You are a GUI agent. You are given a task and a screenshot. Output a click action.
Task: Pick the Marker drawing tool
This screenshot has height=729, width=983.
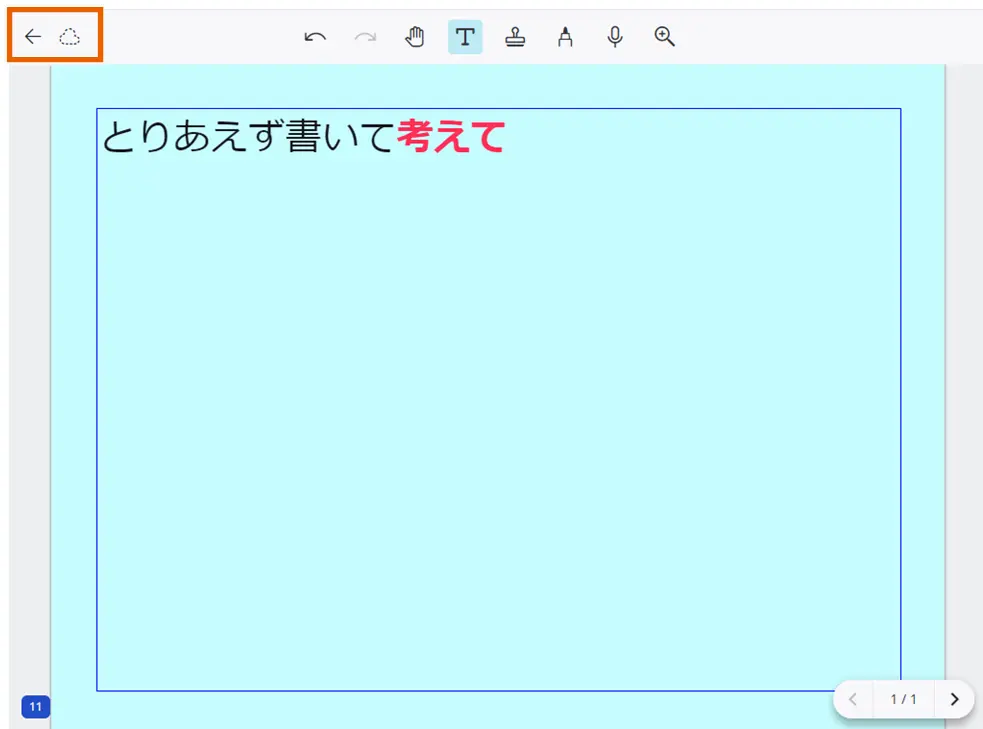(x=565, y=36)
